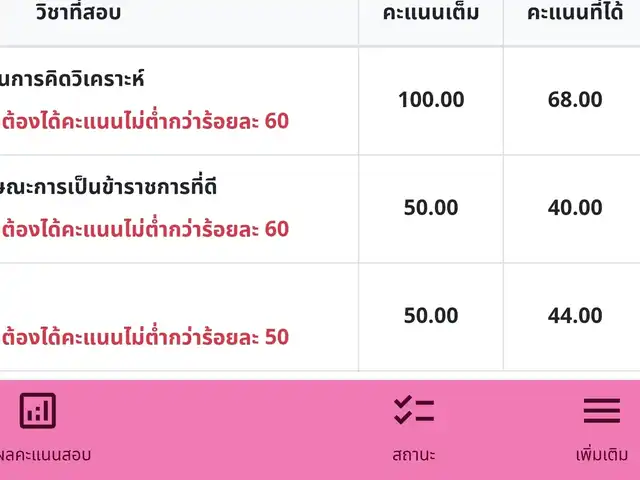Click the red requirement text under การคิดวิเคราะห์
The image size is (640, 480).
tap(145, 121)
